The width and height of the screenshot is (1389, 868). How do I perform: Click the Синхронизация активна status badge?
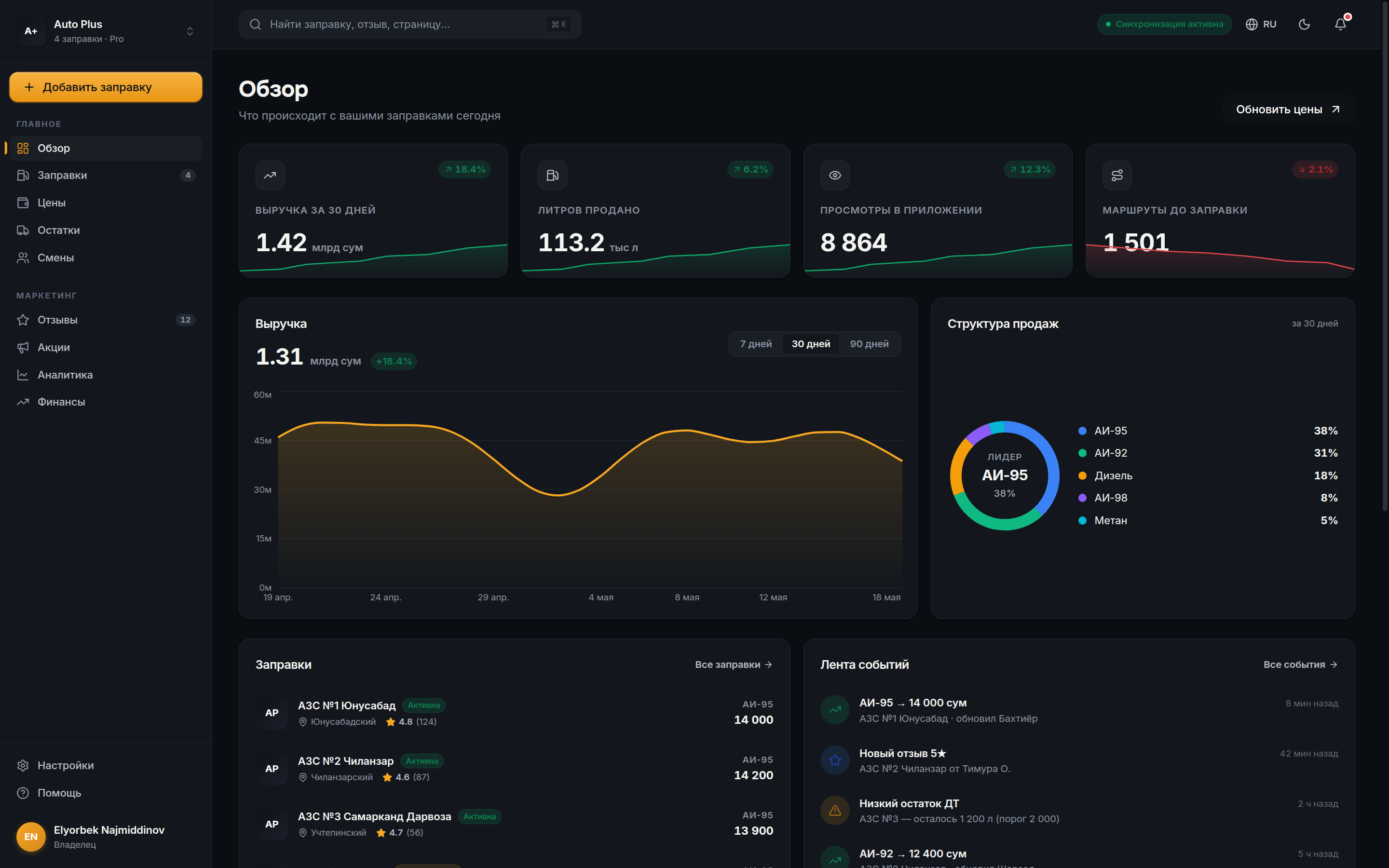click(1164, 24)
